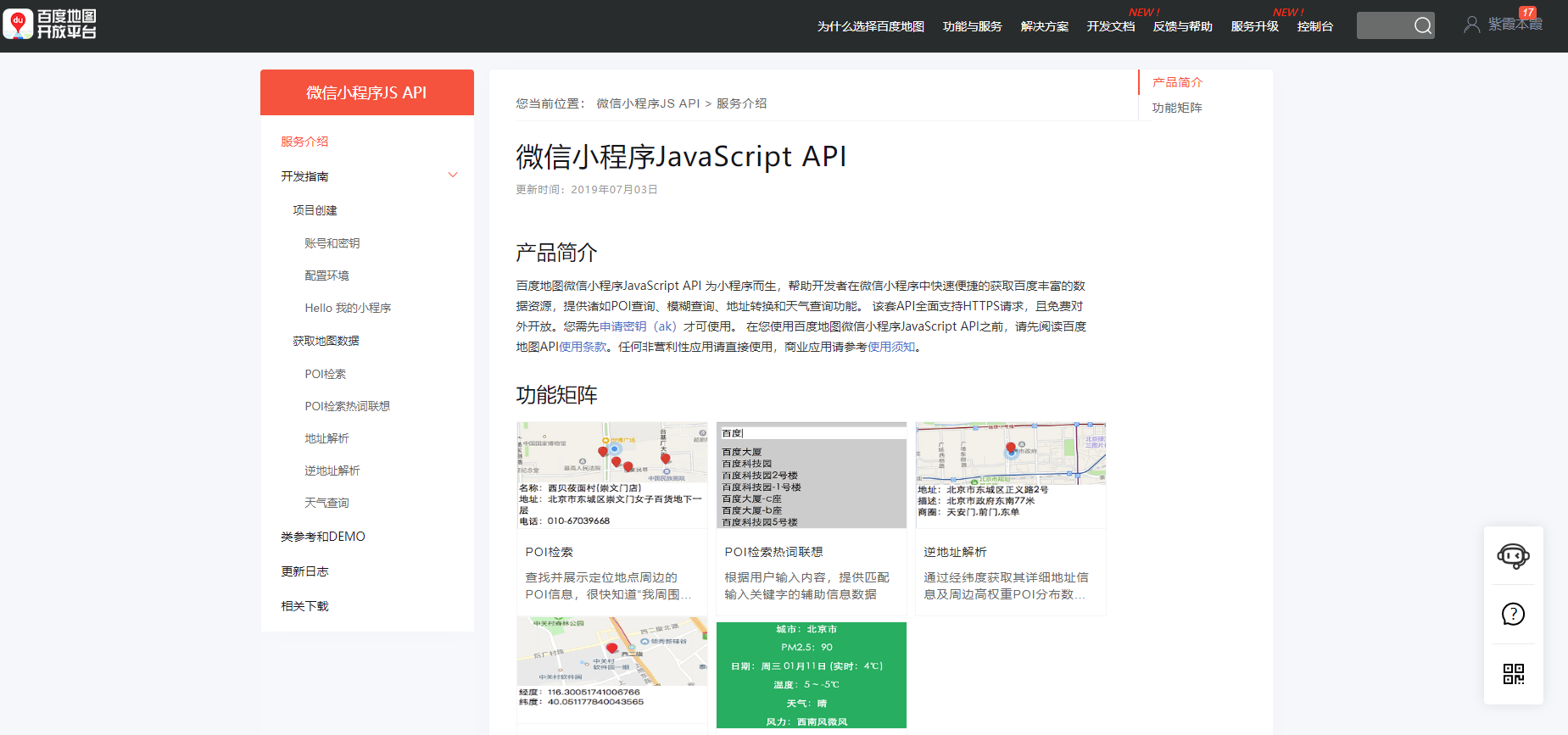Select 开发指南 in sidebar
Screen dimensions: 1568x735
click(x=304, y=176)
